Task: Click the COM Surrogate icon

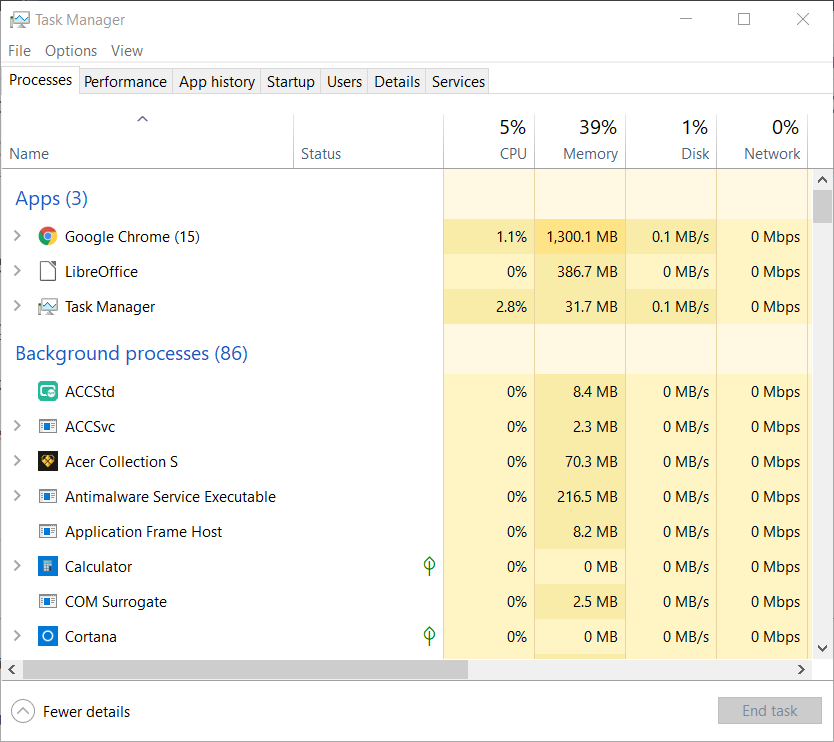Action: point(48,602)
